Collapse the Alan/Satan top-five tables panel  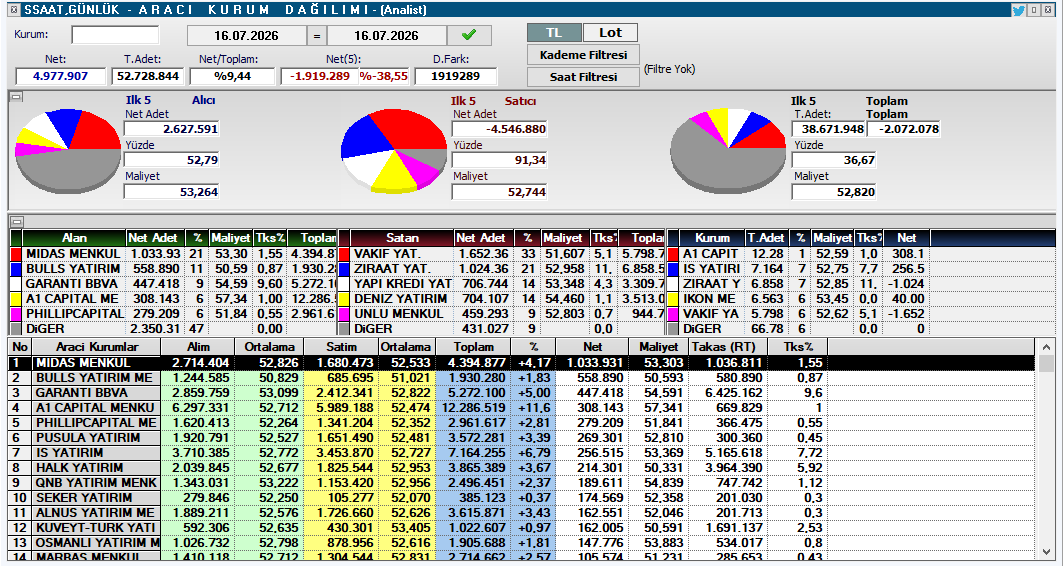coord(16,221)
